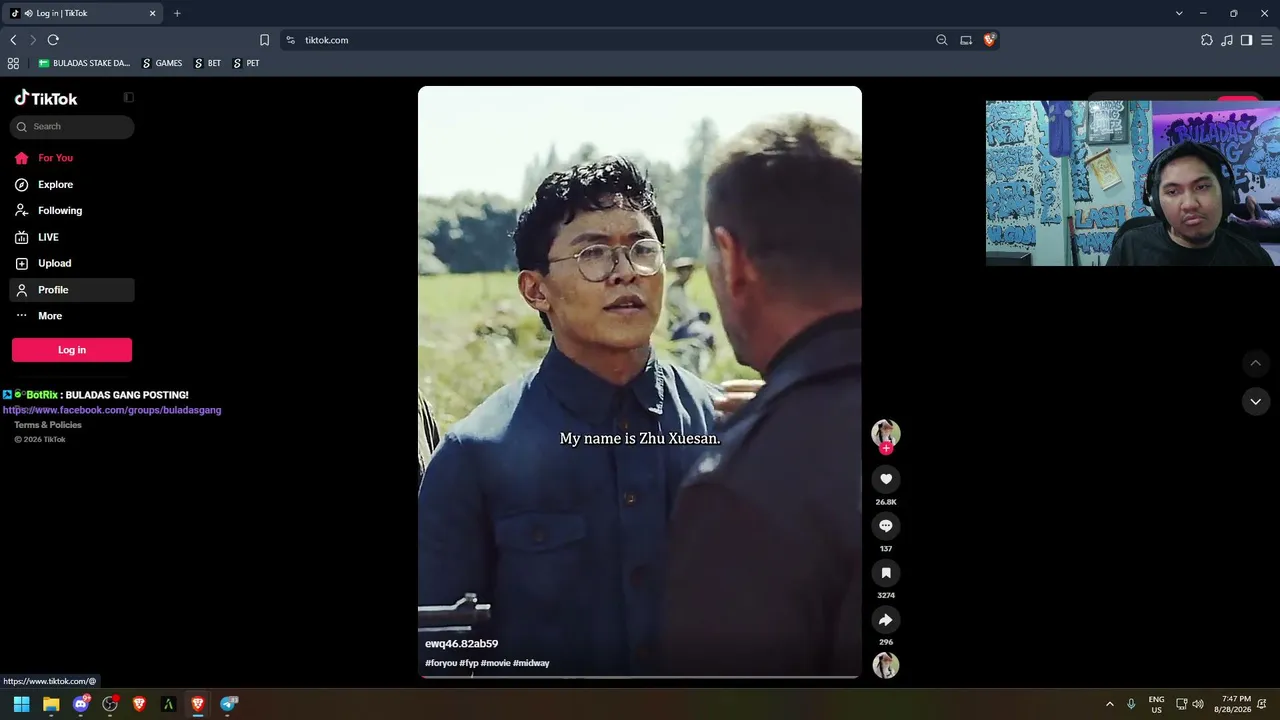Open a new browser tab
This screenshot has height=720, width=1280.
click(177, 13)
